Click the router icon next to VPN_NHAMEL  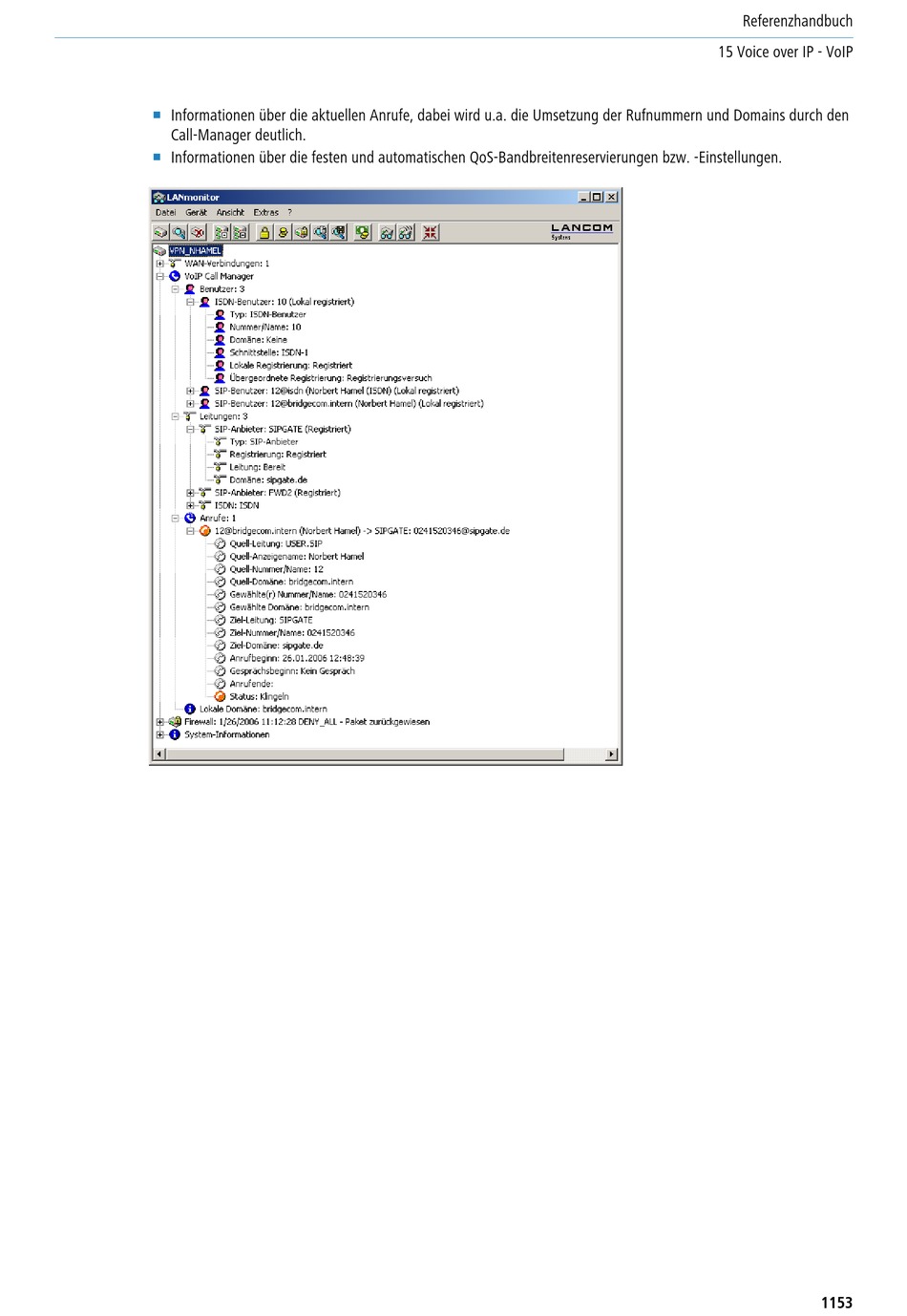click(x=159, y=251)
